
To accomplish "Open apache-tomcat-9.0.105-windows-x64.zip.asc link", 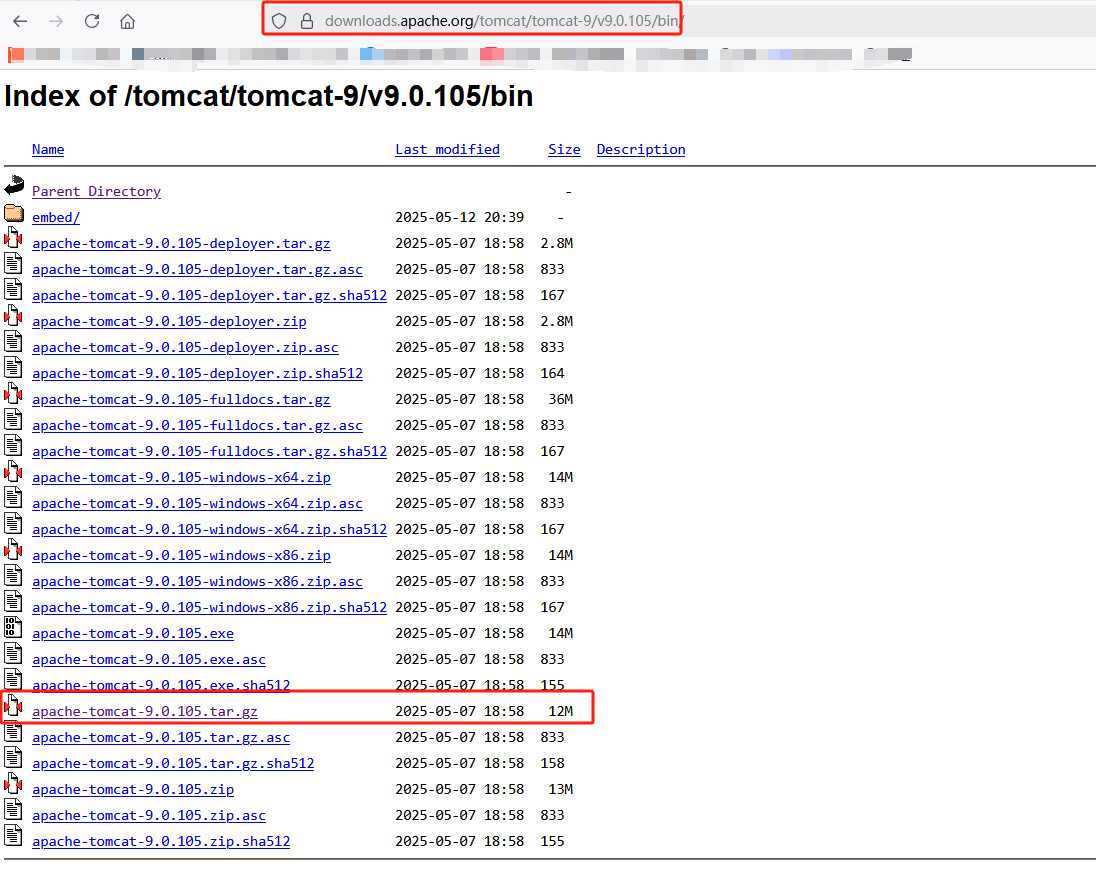I will pos(197,503).
